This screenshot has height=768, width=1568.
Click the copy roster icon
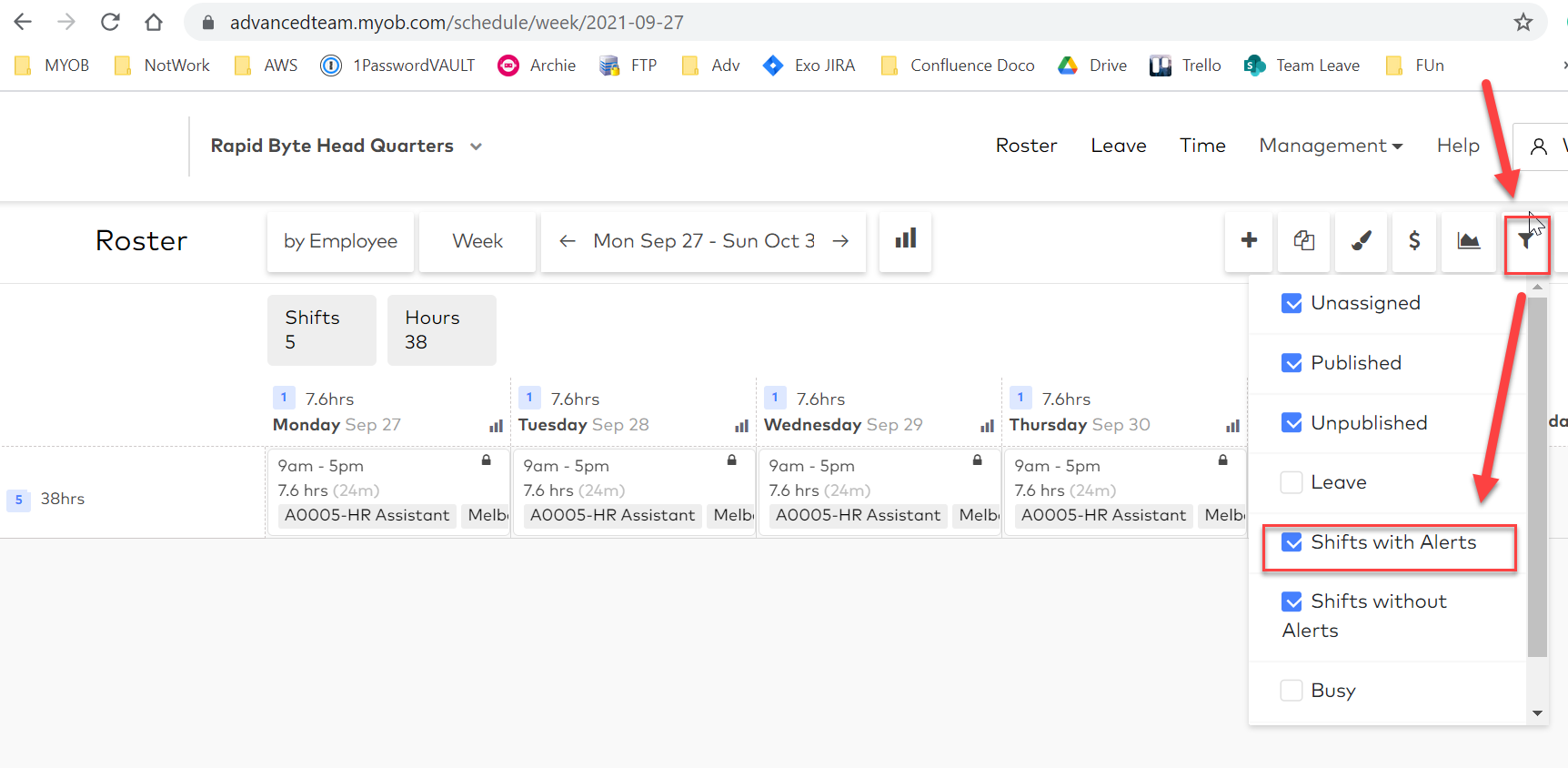click(1303, 240)
